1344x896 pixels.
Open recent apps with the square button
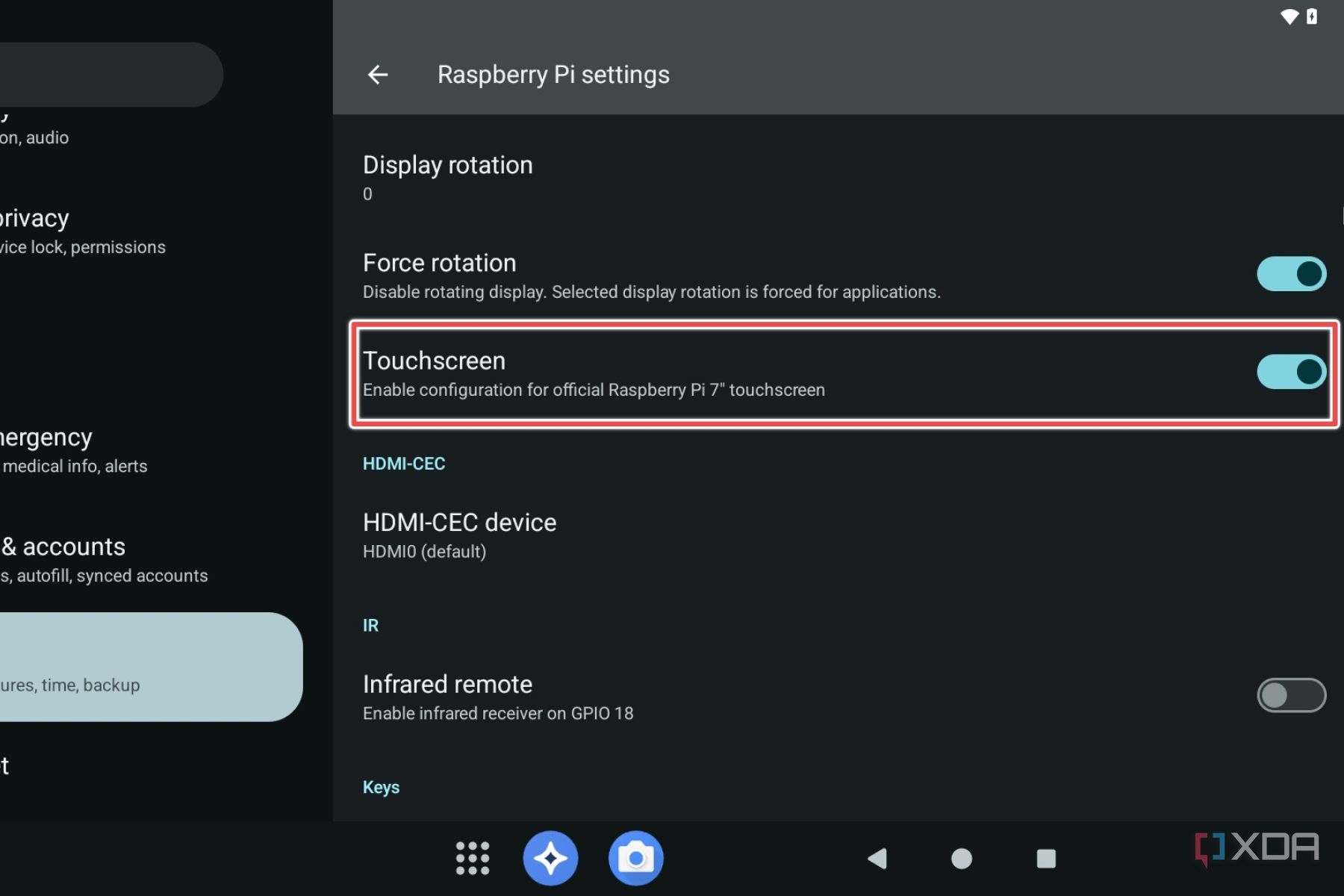[x=1047, y=859]
